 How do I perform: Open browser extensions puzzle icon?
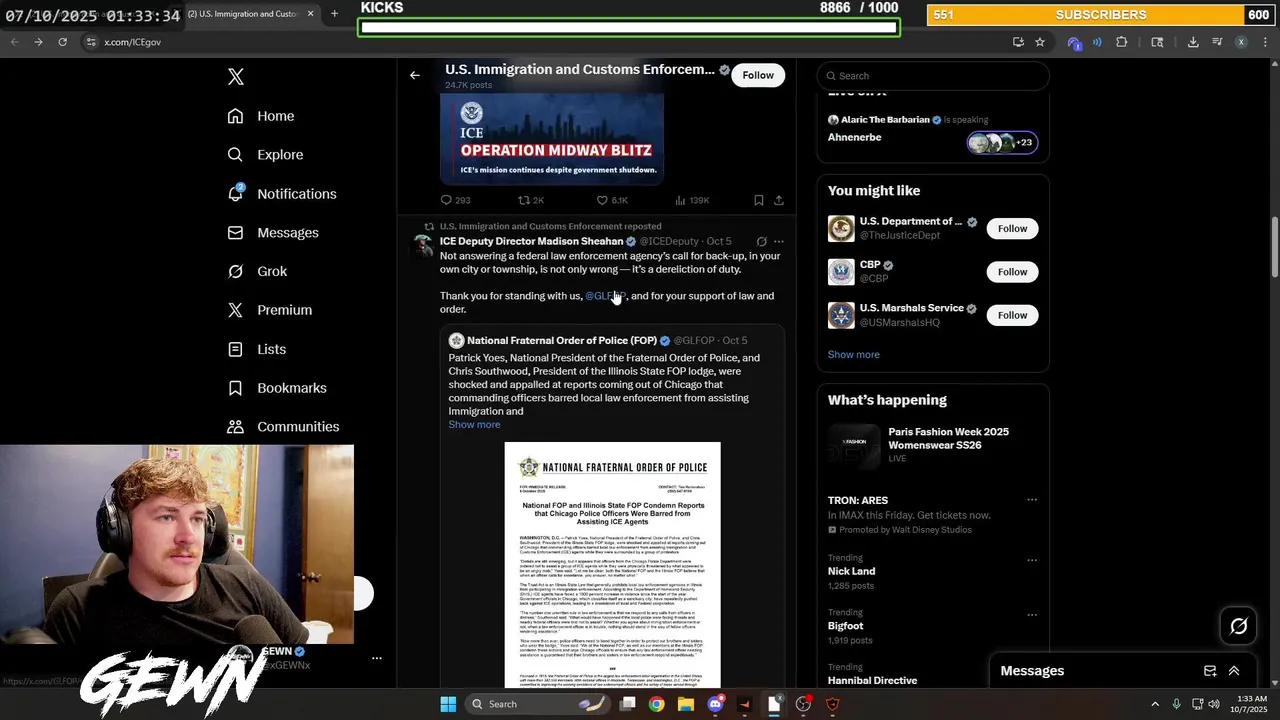point(1121,42)
